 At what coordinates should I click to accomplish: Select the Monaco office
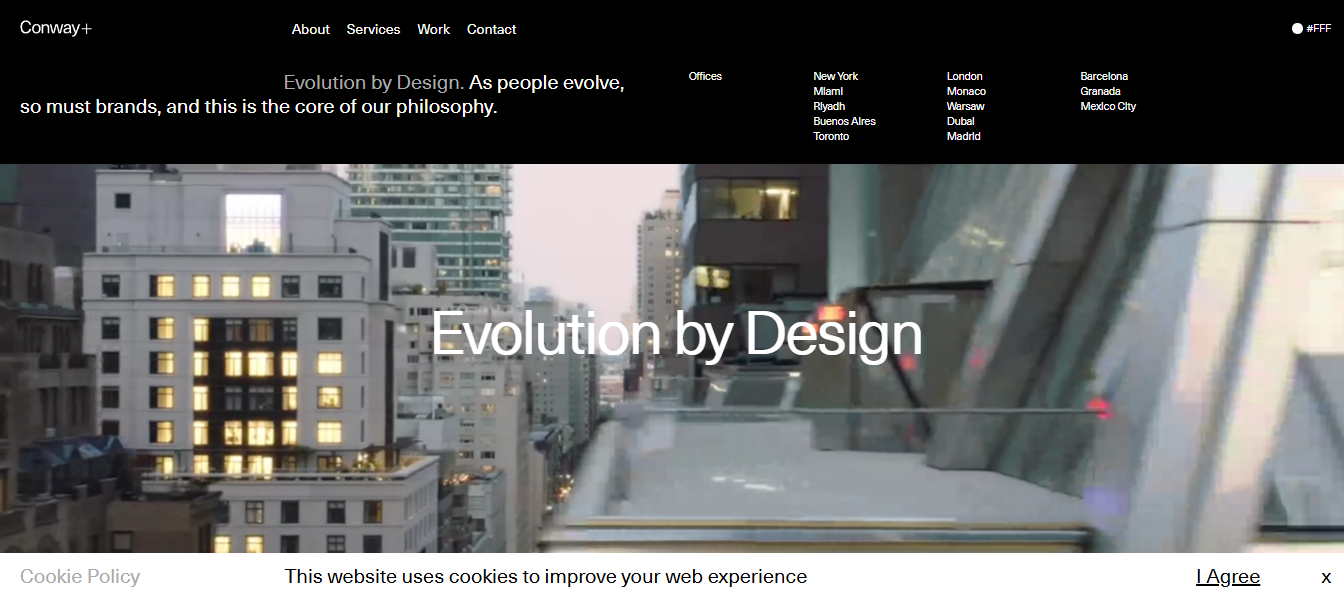click(x=966, y=91)
